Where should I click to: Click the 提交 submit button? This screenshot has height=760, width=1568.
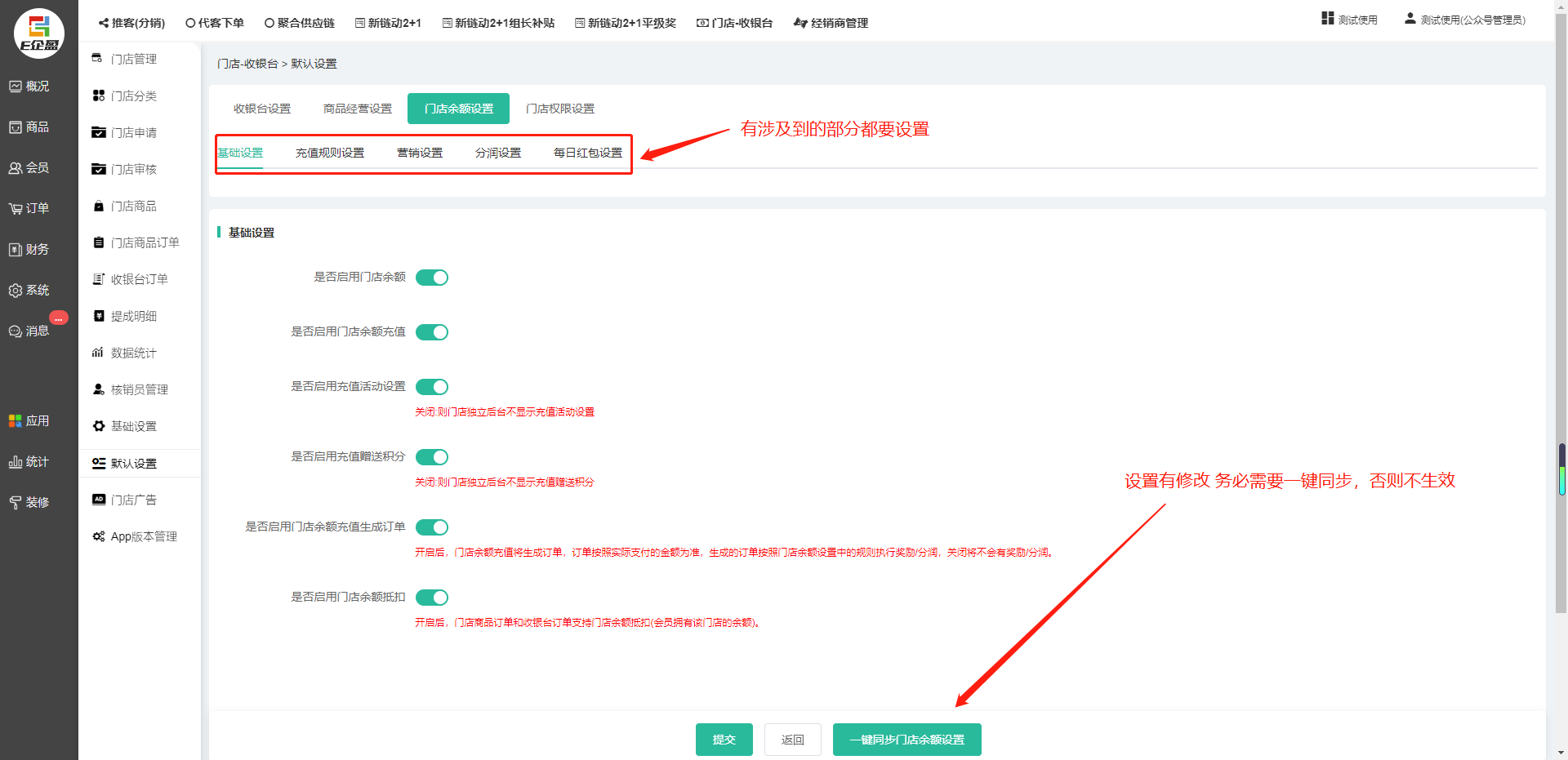pos(724,740)
